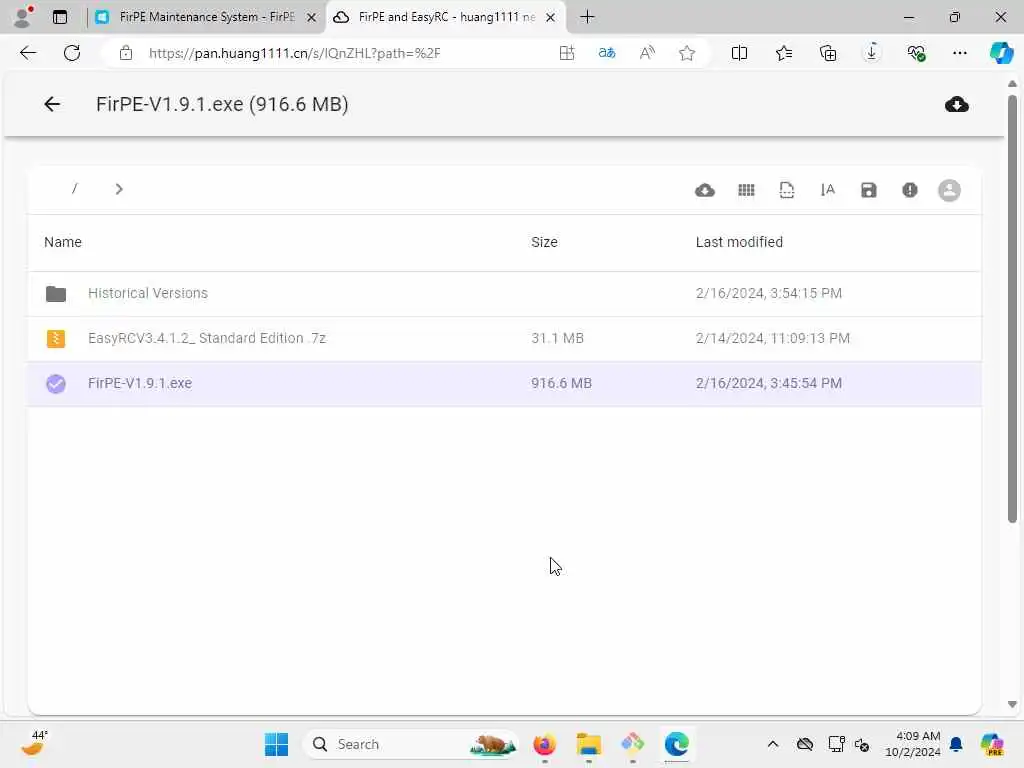Click the taskbar Search box
The height and width of the screenshot is (768, 1024).
click(411, 744)
